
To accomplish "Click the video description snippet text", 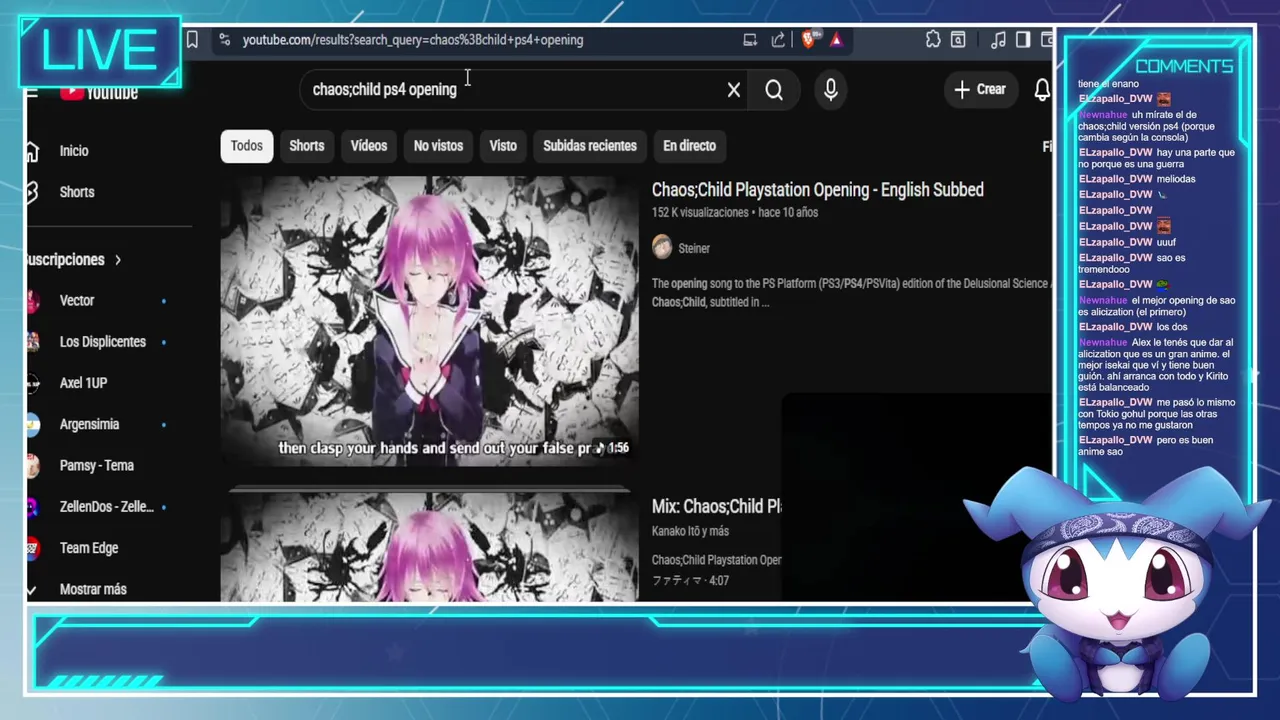I will 850,293.
